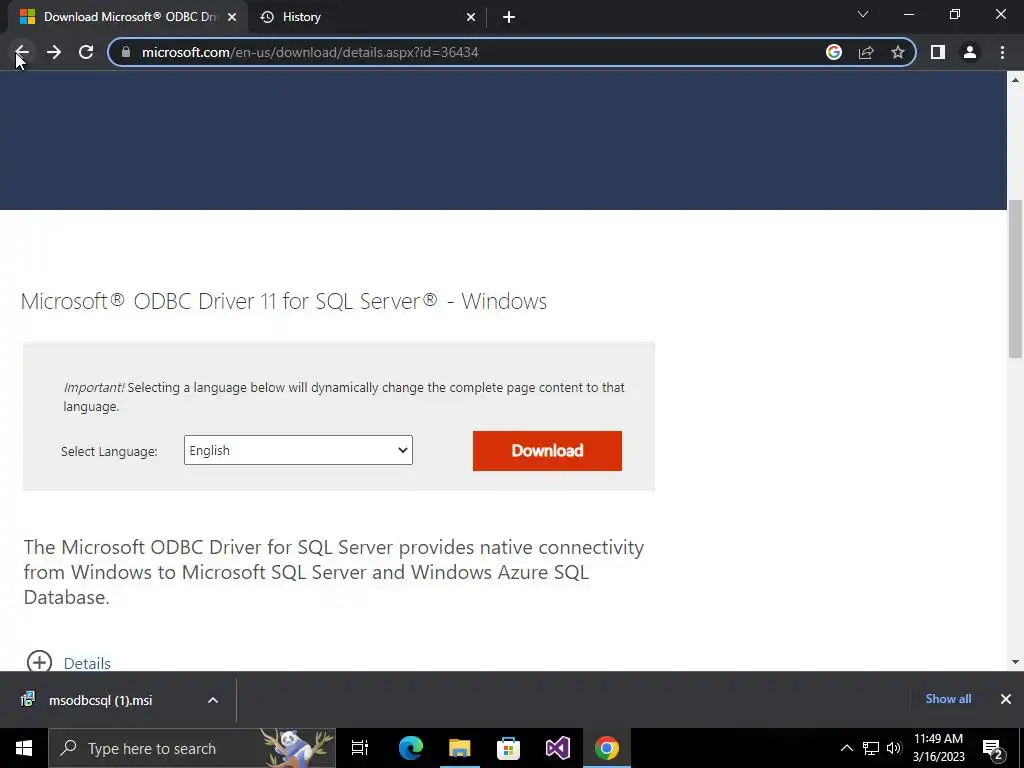Close the History tab
This screenshot has height=768, width=1024.
[471, 17]
